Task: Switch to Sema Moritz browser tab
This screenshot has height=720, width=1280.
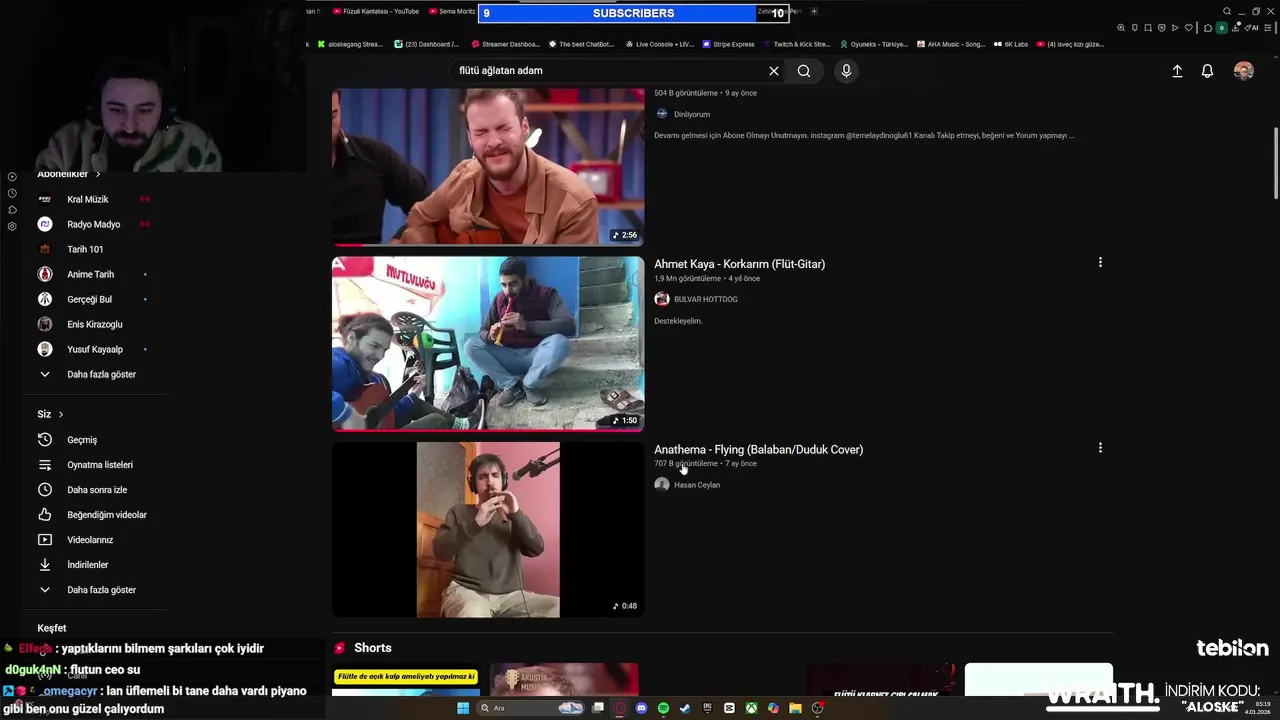Action: click(452, 11)
